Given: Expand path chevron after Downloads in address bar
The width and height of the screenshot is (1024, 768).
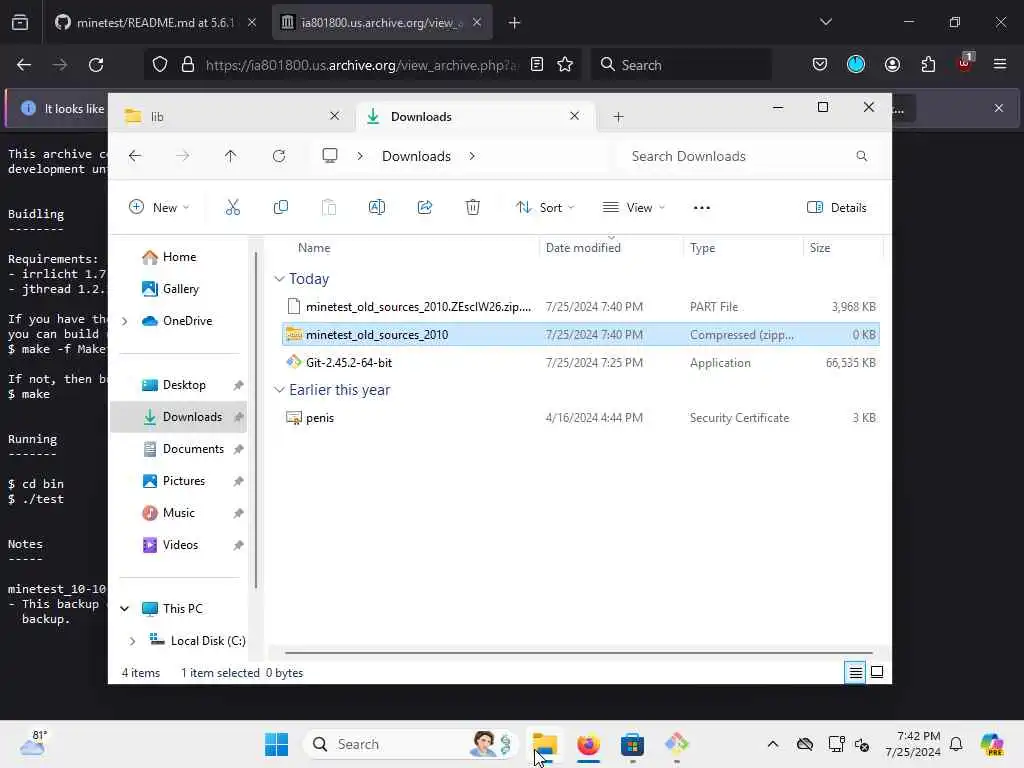Looking at the screenshot, I should pyautogui.click(x=472, y=156).
